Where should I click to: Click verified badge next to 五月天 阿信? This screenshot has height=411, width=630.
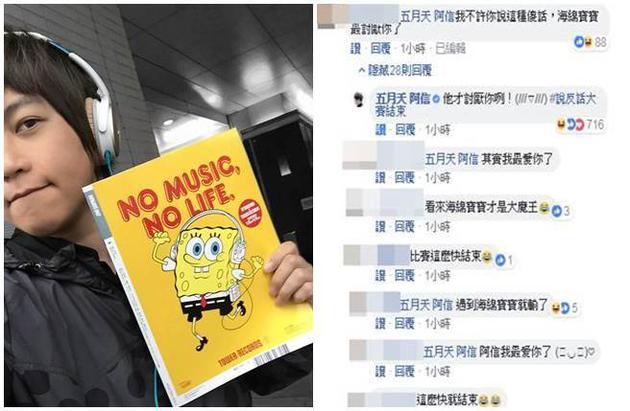pos(436,99)
